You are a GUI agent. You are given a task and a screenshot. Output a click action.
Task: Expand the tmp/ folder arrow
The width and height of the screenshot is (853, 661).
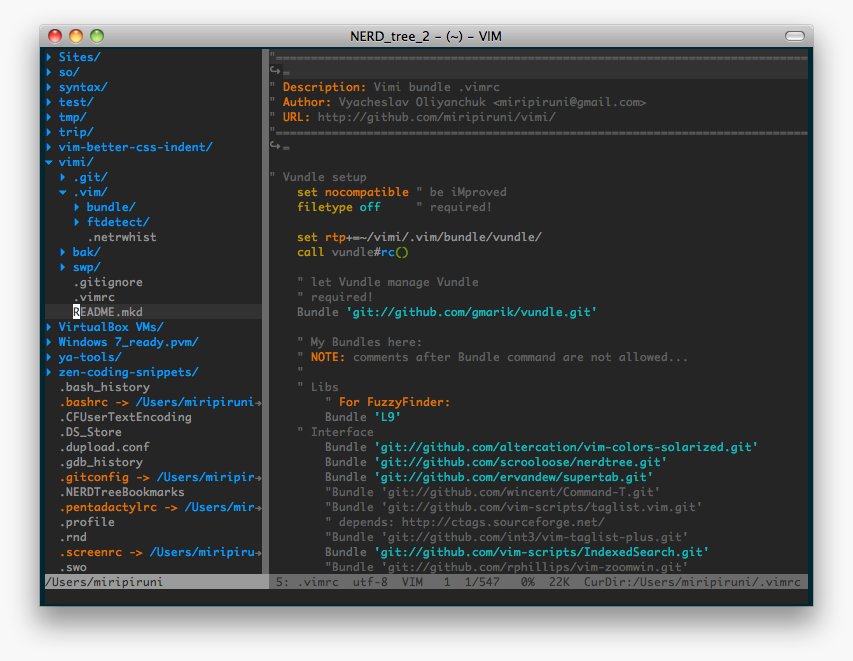coord(49,117)
